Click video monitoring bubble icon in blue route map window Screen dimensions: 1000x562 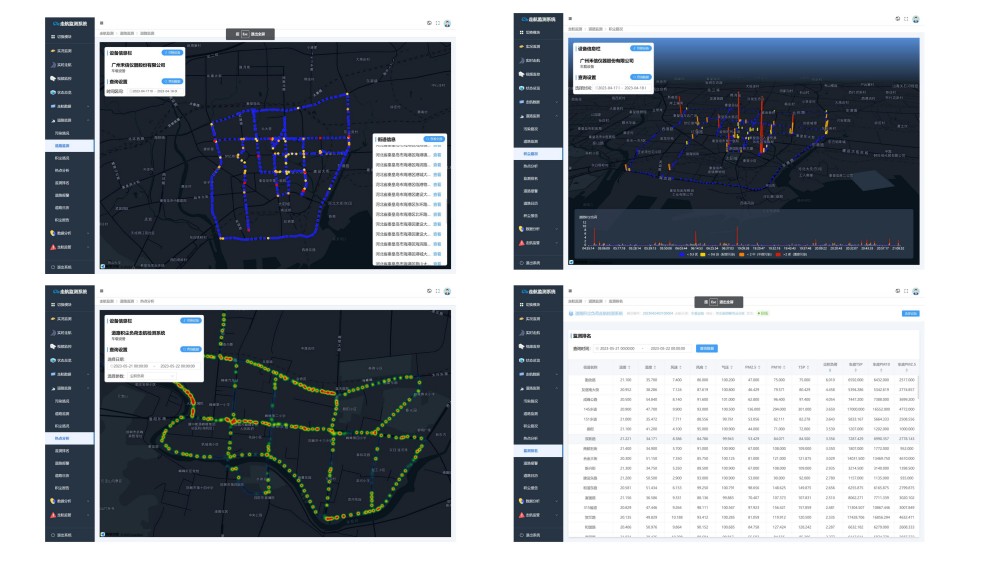click(x=53, y=78)
